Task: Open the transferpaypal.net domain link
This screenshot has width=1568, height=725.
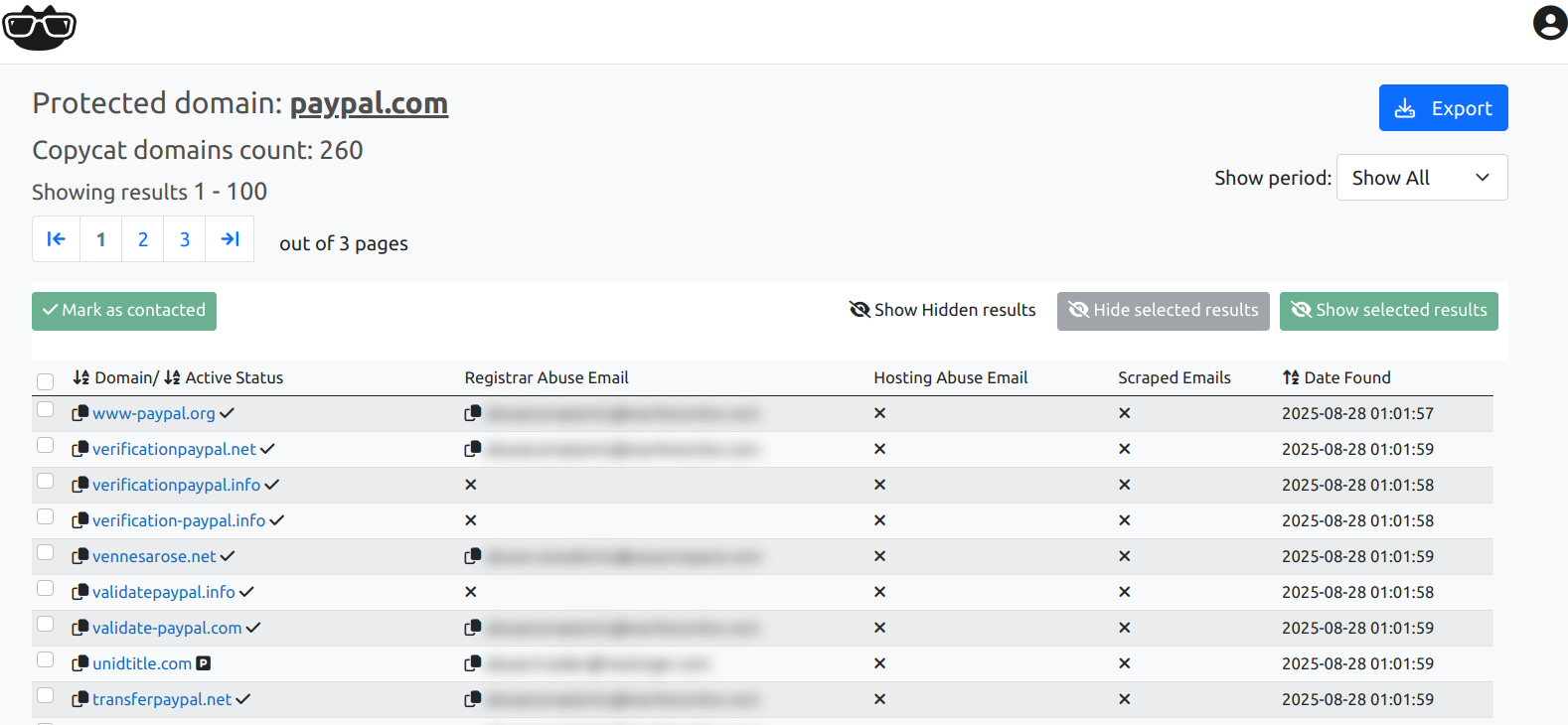Action: click(162, 699)
